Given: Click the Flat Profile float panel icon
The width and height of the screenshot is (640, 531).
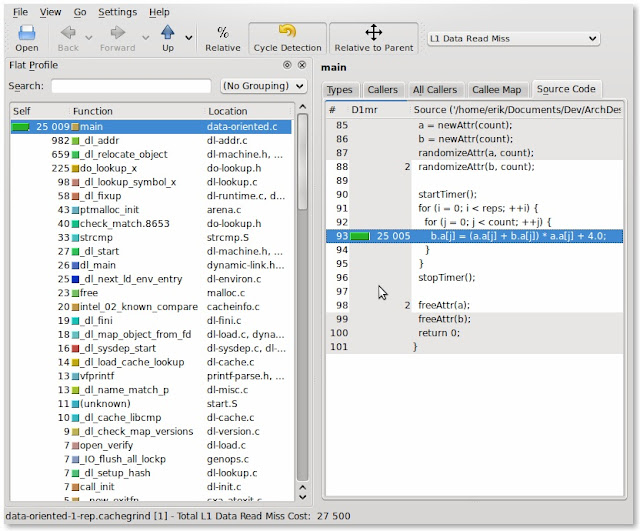Looking at the screenshot, I should click(x=287, y=65).
